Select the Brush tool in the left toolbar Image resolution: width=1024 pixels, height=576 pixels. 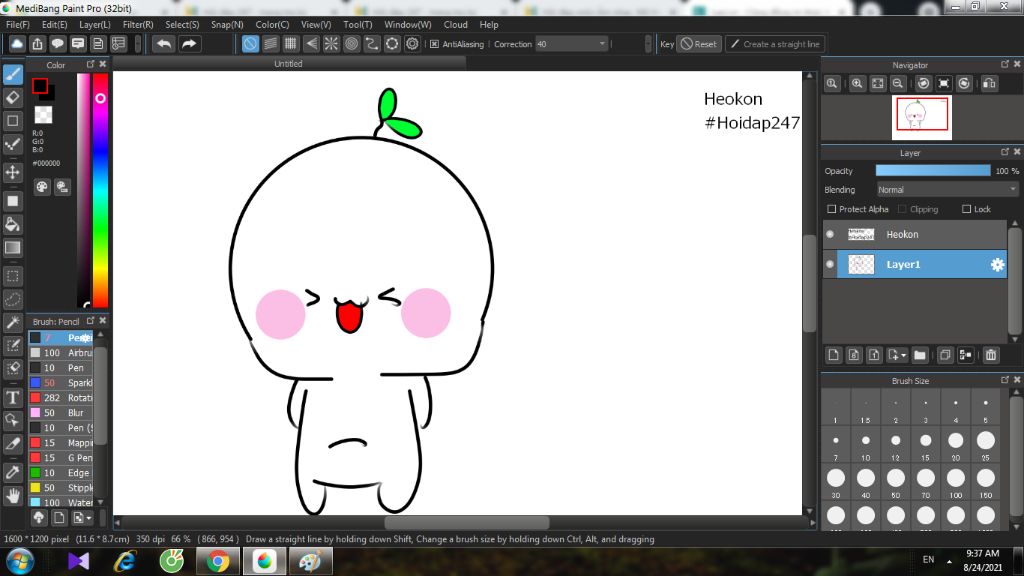[12, 74]
